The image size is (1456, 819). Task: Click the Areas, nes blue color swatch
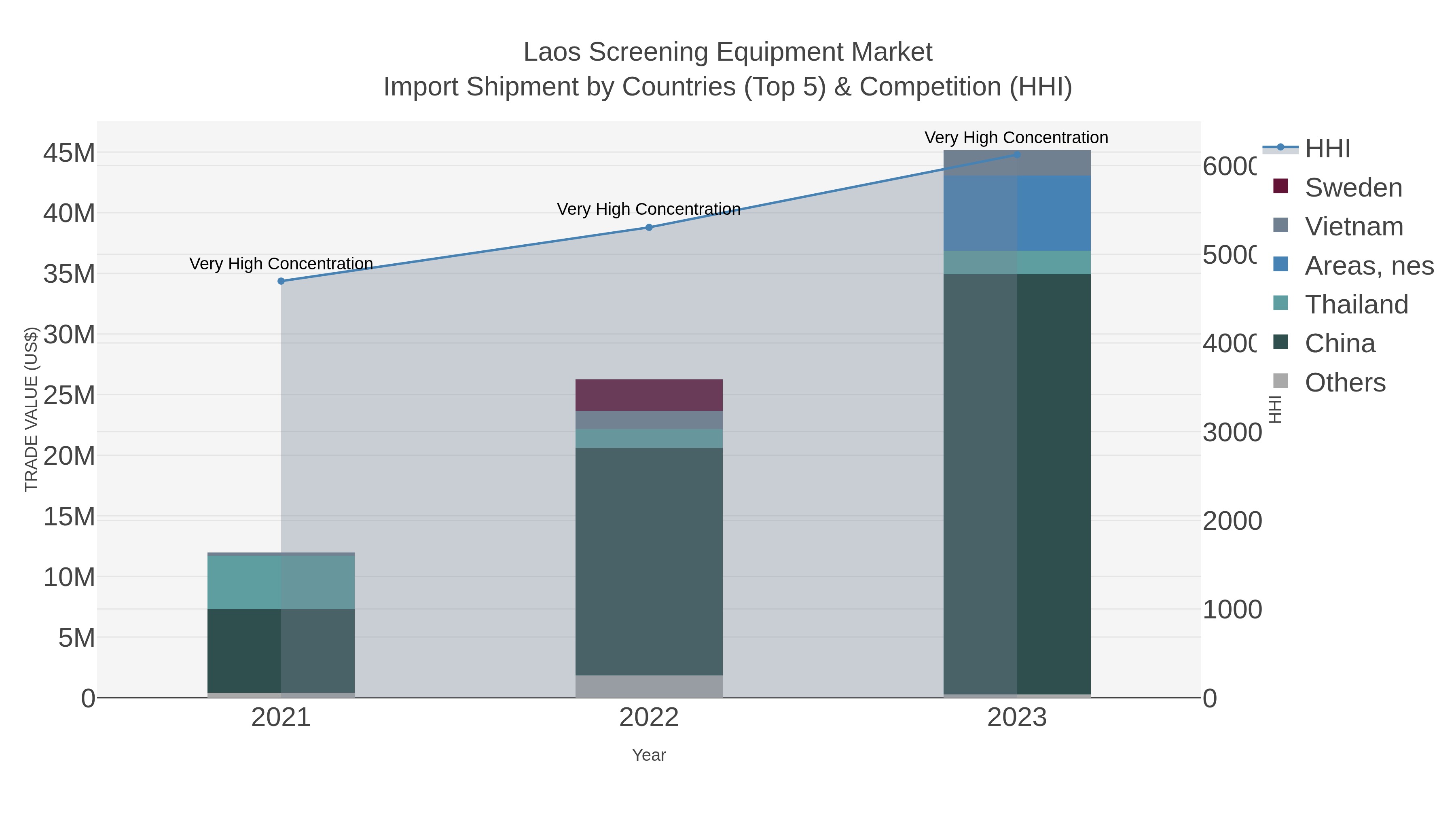point(1280,264)
